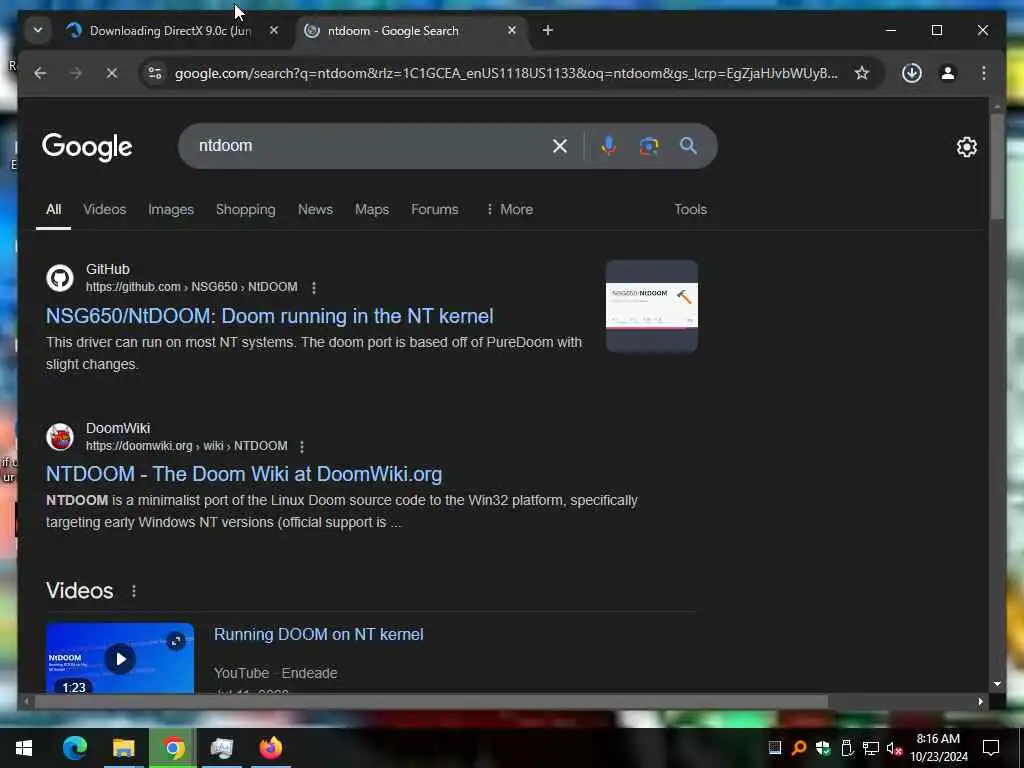Open Windows Security tray icon
Image resolution: width=1024 pixels, height=768 pixels.
[x=823, y=748]
